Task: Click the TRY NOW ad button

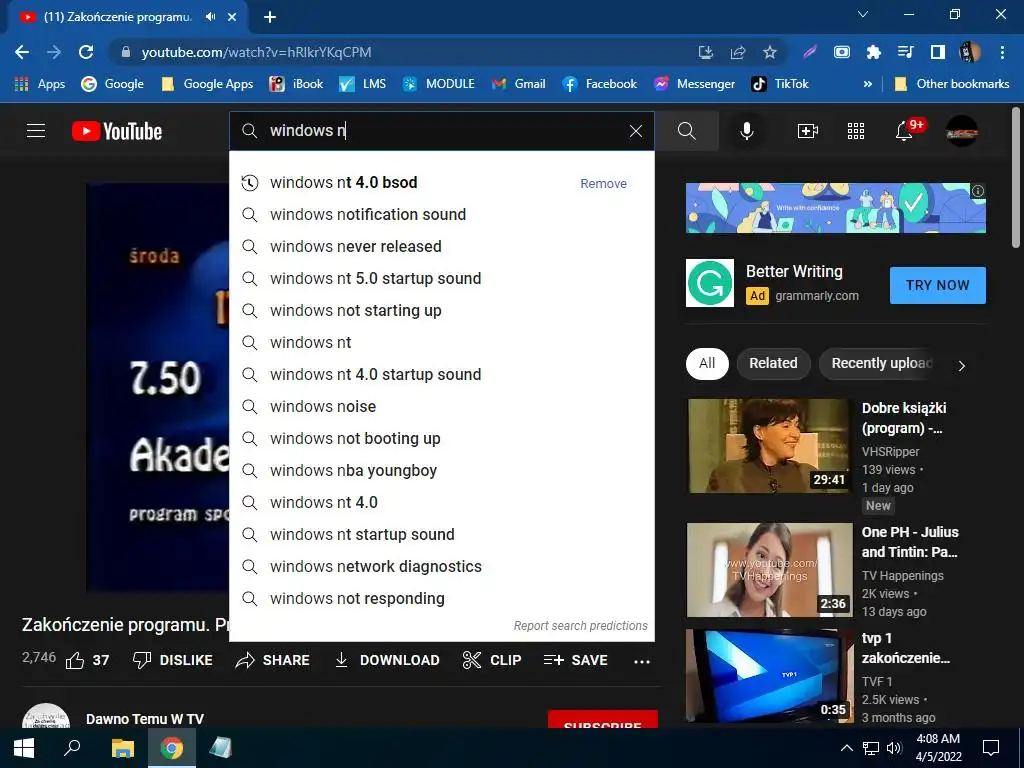Action: point(938,285)
